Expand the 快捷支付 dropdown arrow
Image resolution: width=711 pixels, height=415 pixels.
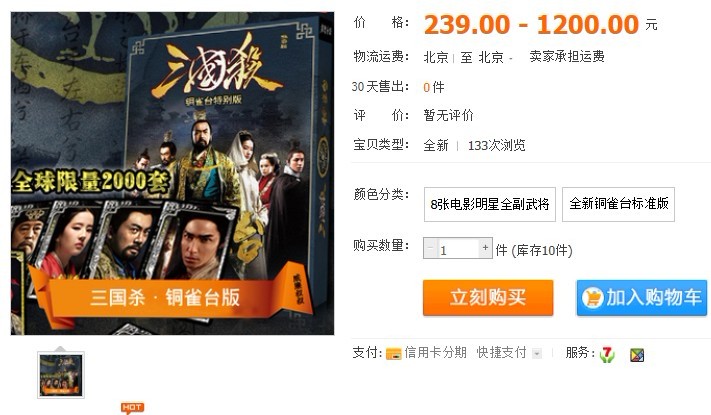coord(537,353)
